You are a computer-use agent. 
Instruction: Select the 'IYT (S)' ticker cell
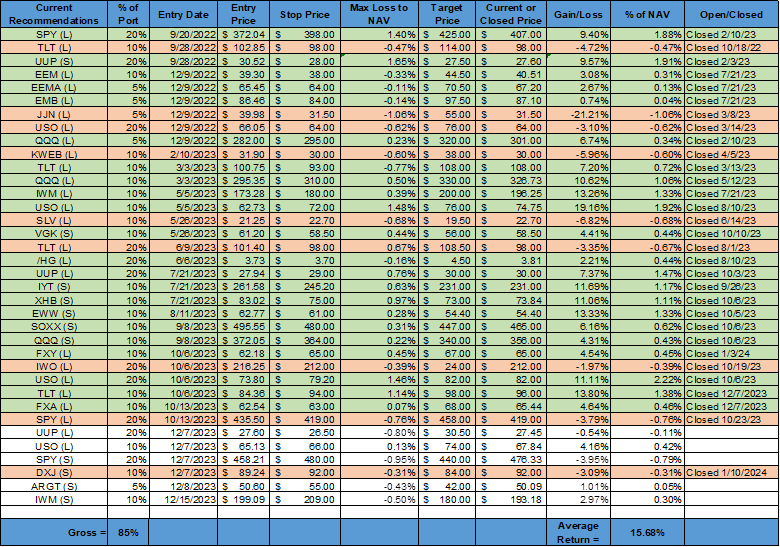54,287
